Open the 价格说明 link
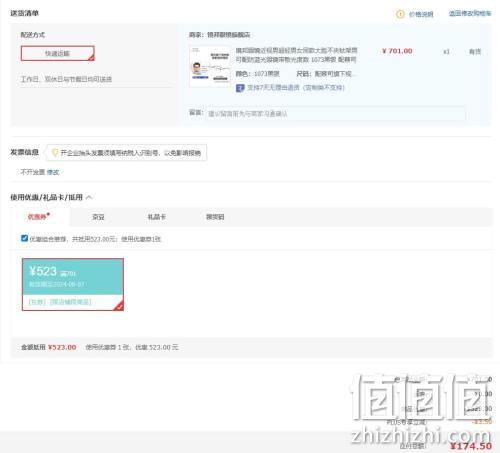This screenshot has width=500, height=453. [x=421, y=14]
